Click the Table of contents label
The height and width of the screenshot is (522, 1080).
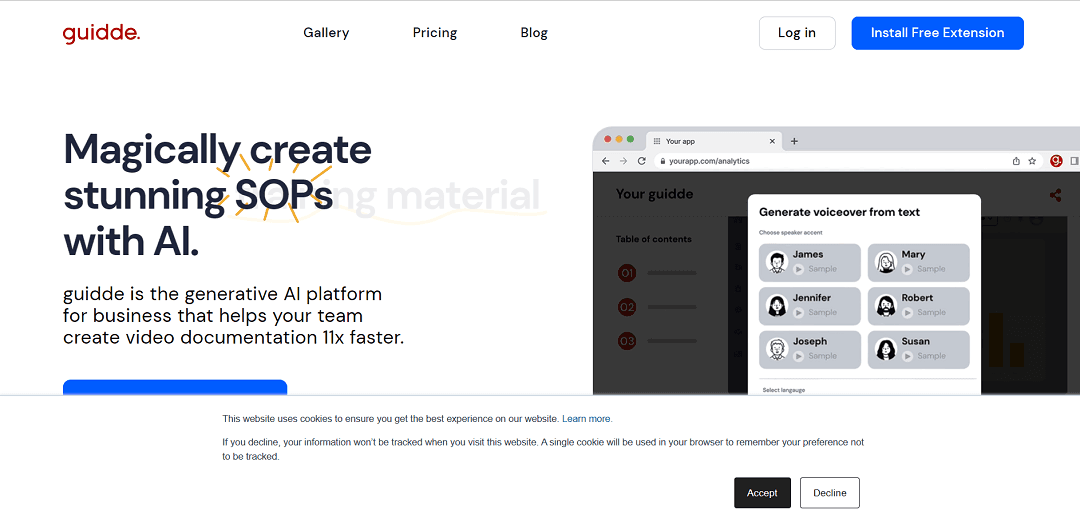pos(654,239)
